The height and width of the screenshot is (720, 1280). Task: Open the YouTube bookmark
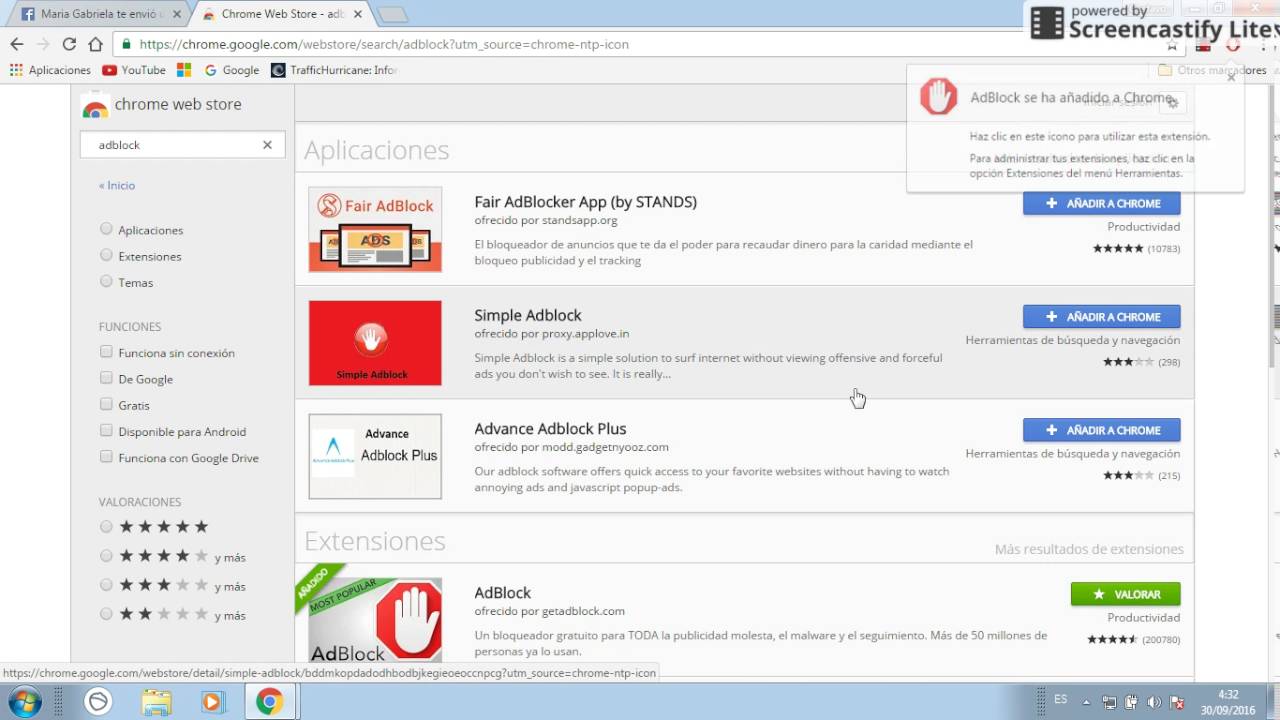pyautogui.click(x=134, y=70)
